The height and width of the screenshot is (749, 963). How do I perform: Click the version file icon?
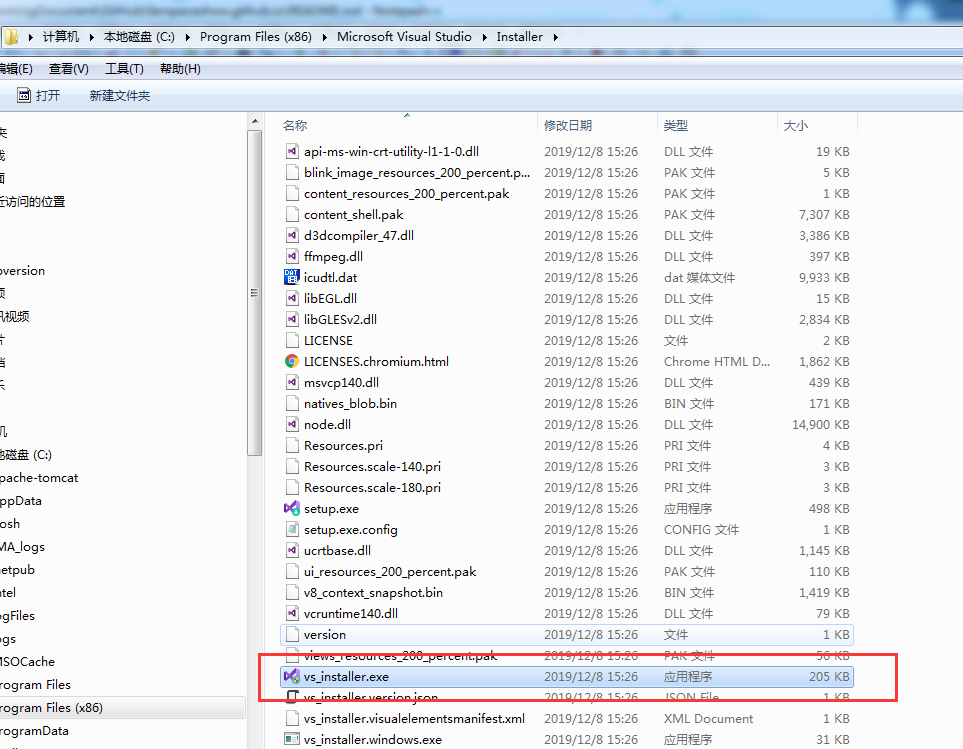(x=292, y=634)
